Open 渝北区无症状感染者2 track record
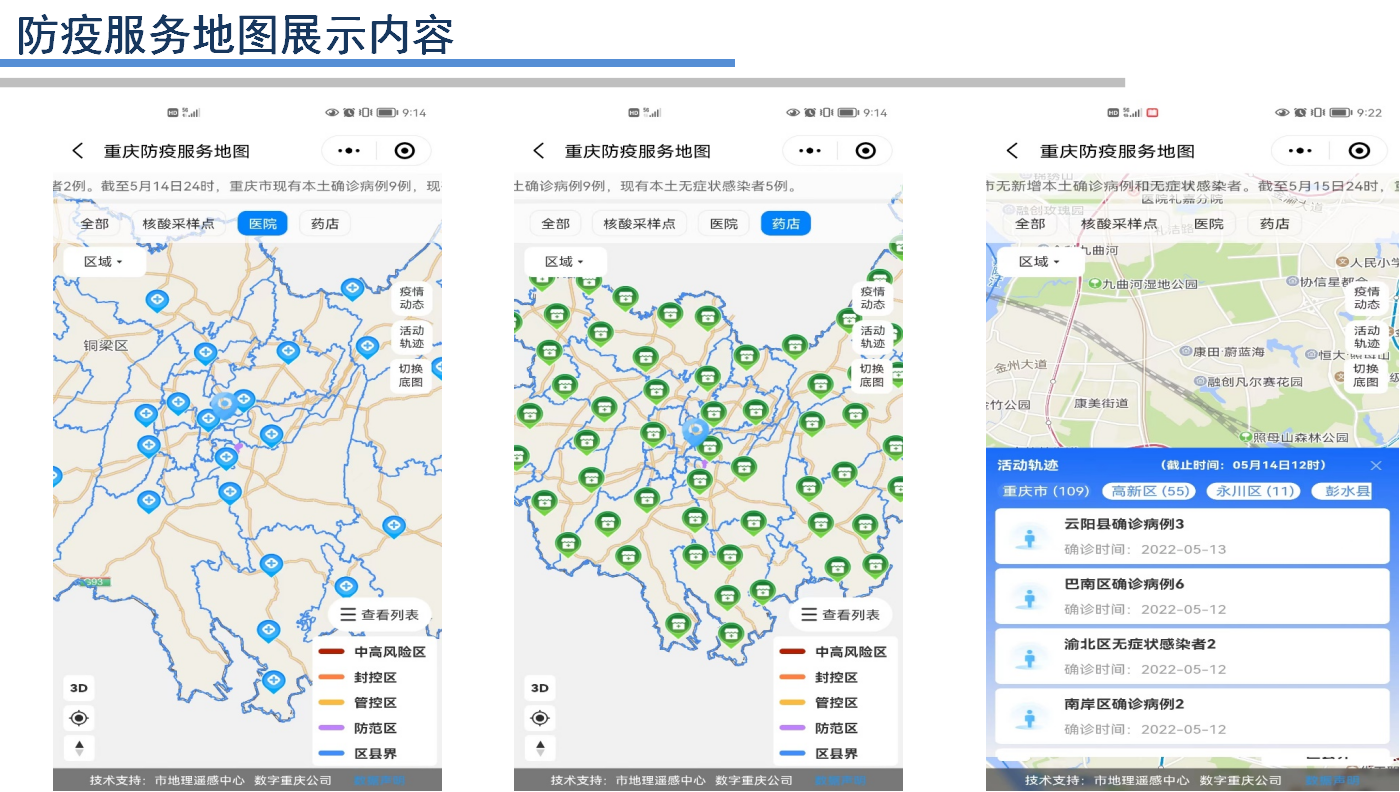1400x792 pixels. point(1192,657)
